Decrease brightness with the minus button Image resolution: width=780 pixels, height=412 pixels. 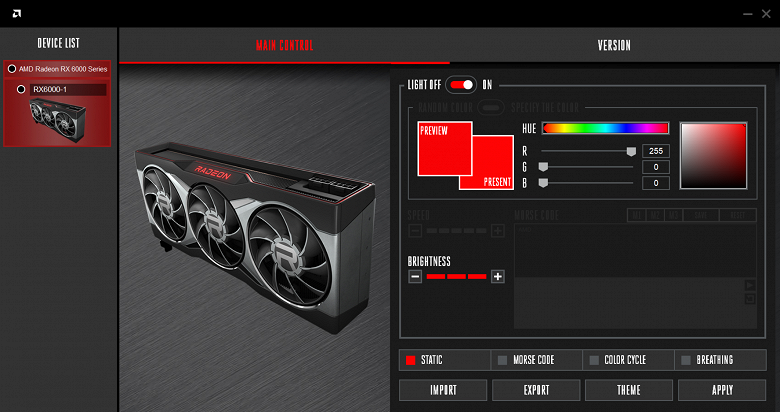pyautogui.click(x=415, y=277)
